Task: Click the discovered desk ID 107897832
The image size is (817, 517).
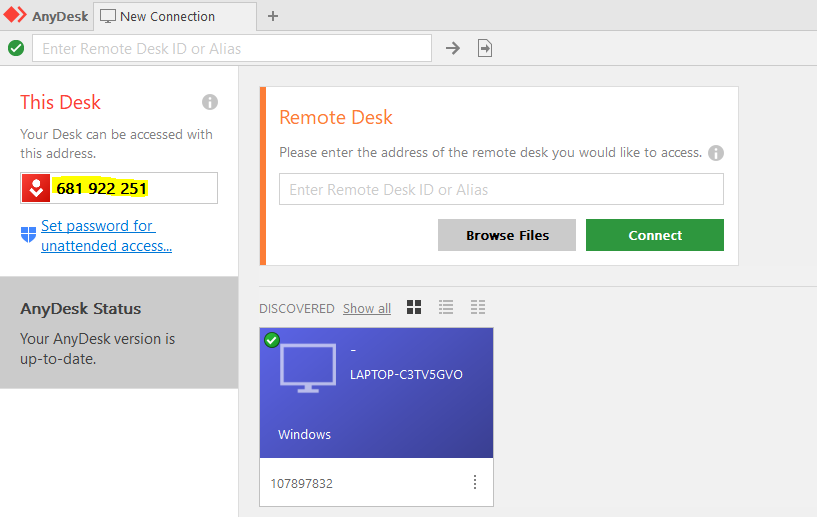Action: point(301,484)
